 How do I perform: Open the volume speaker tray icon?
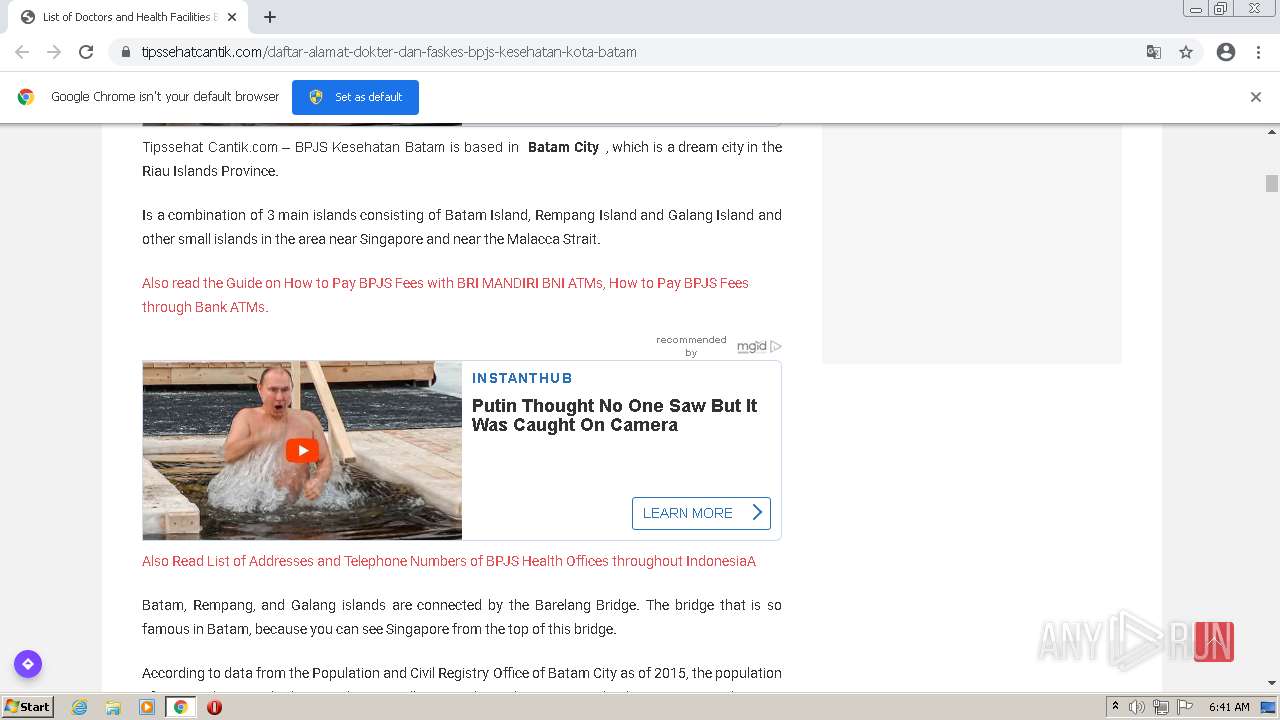click(x=1137, y=707)
